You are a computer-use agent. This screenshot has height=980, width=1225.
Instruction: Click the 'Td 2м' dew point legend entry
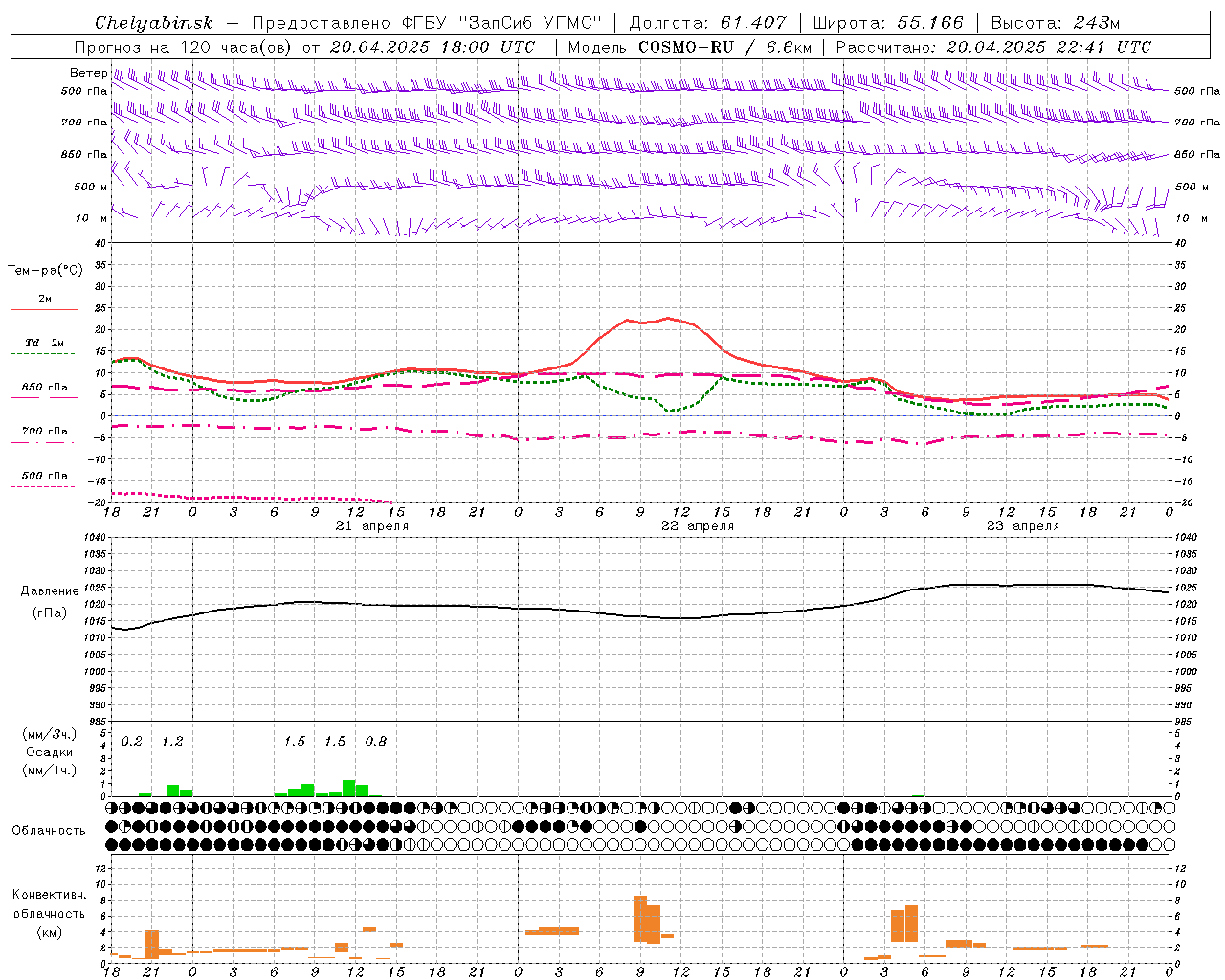(x=45, y=343)
